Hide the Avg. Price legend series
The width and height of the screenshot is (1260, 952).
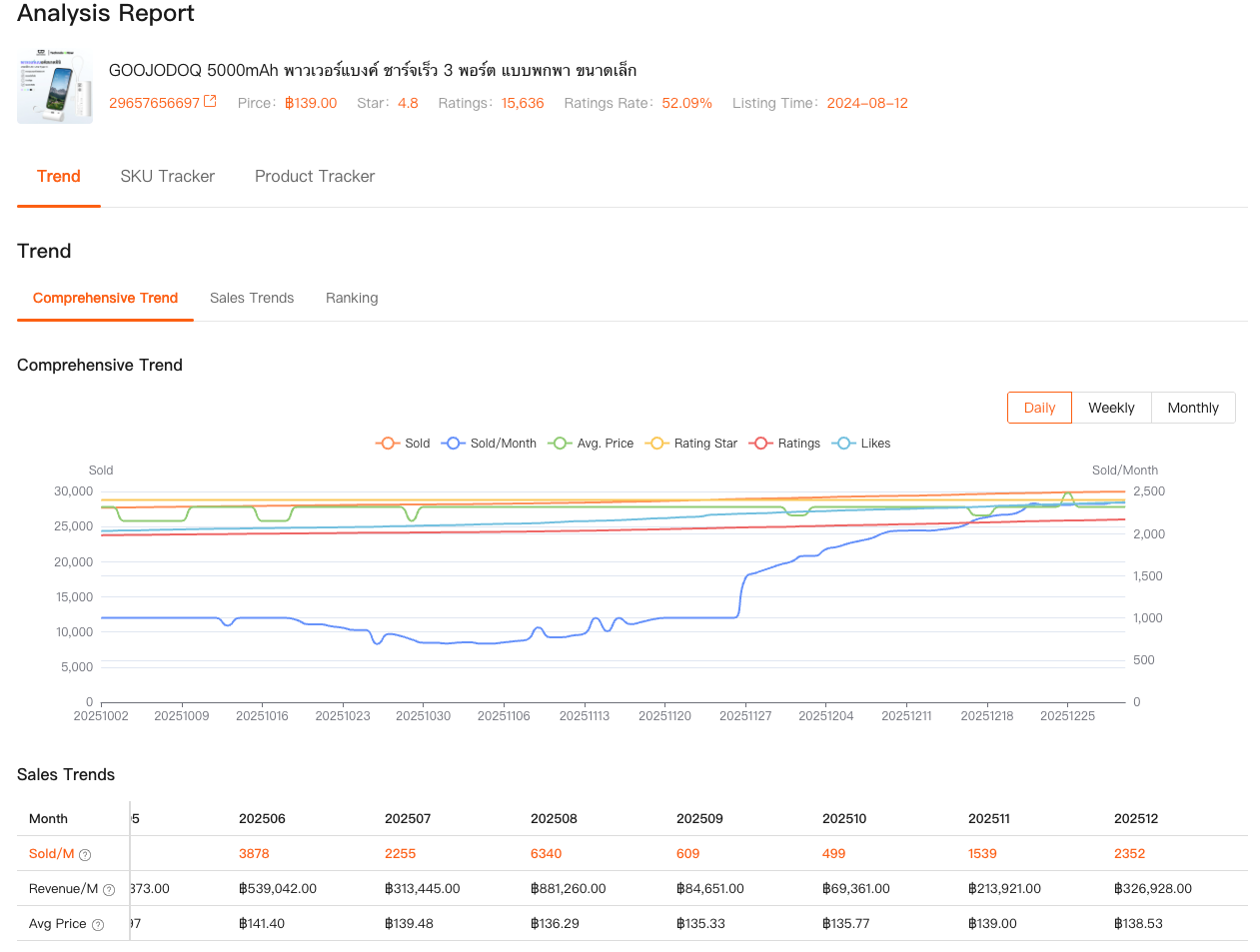pyautogui.click(x=592, y=444)
